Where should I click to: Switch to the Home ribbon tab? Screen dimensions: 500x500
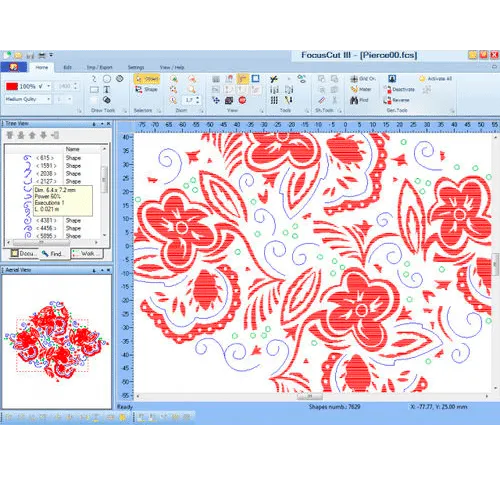pyautogui.click(x=42, y=67)
